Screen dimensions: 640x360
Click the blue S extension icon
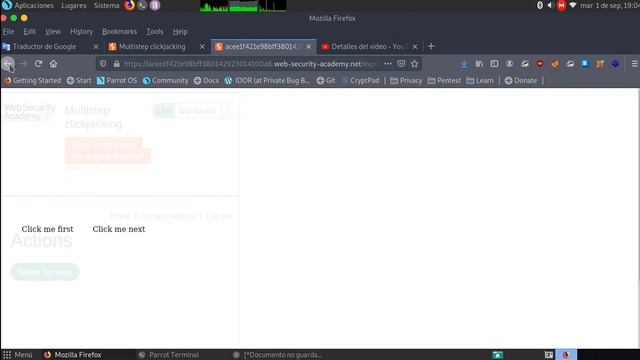[585, 64]
